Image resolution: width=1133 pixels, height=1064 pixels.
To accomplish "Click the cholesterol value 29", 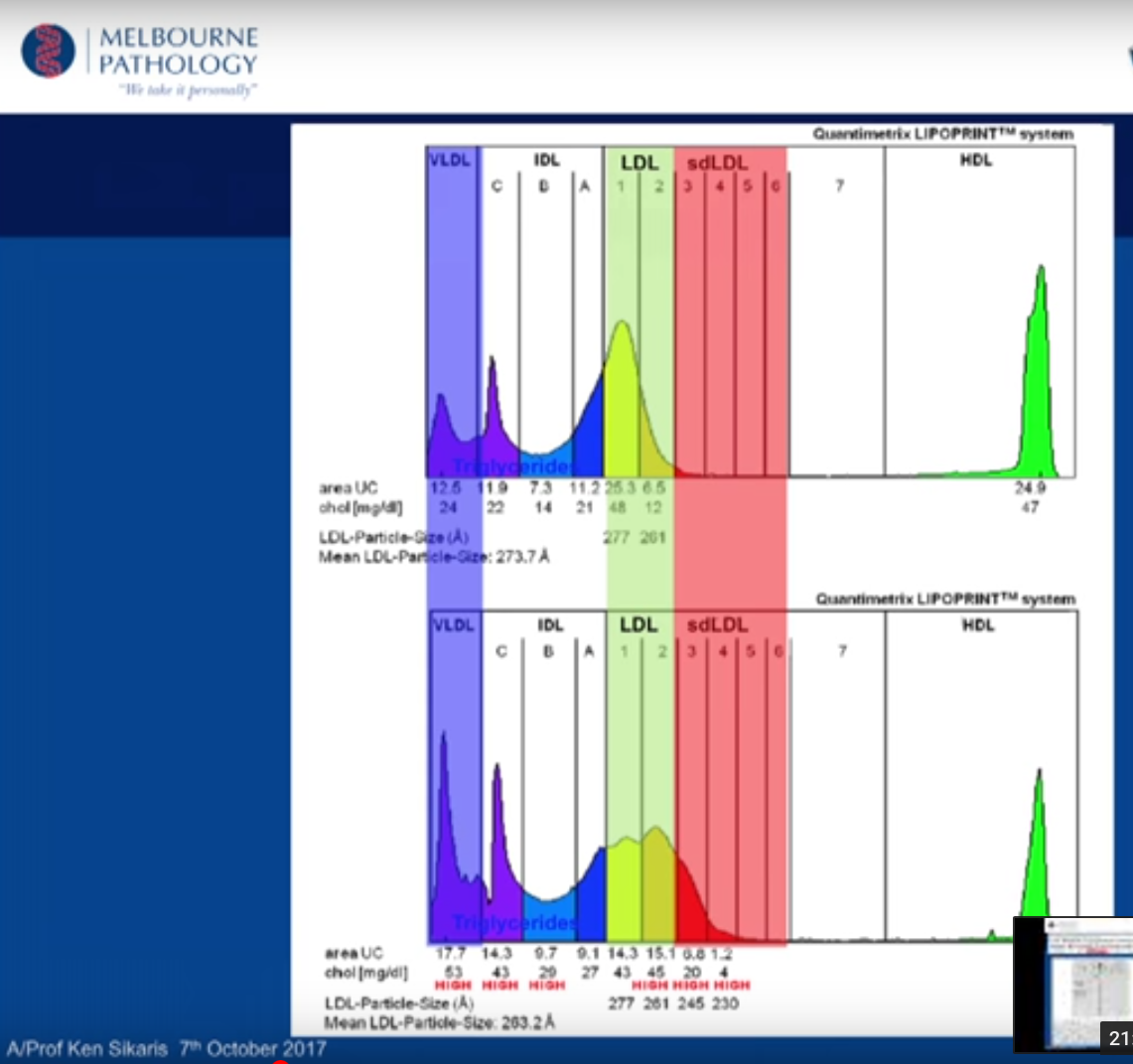I will [x=548, y=973].
